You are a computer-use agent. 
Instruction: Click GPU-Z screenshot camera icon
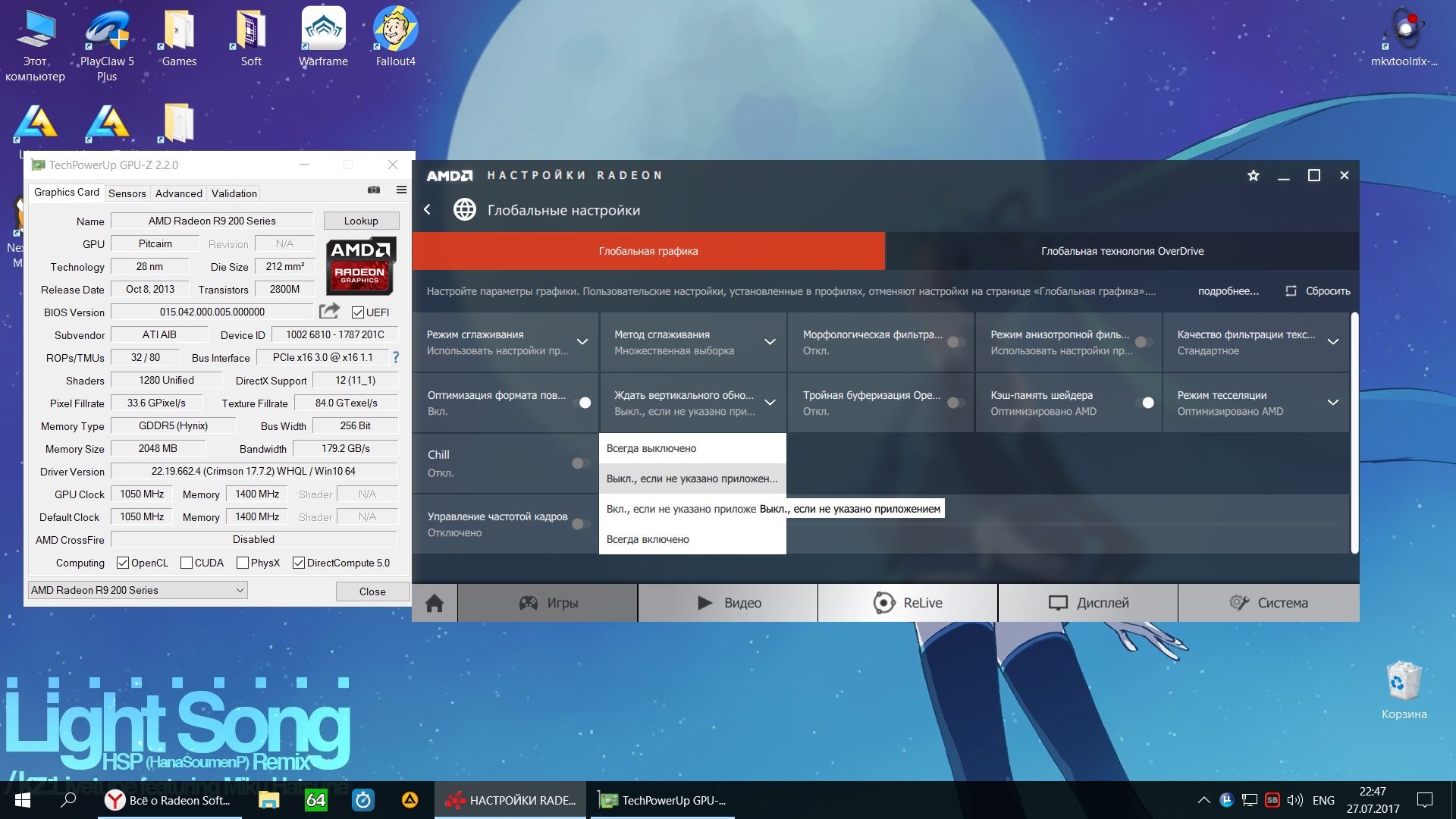(x=374, y=190)
